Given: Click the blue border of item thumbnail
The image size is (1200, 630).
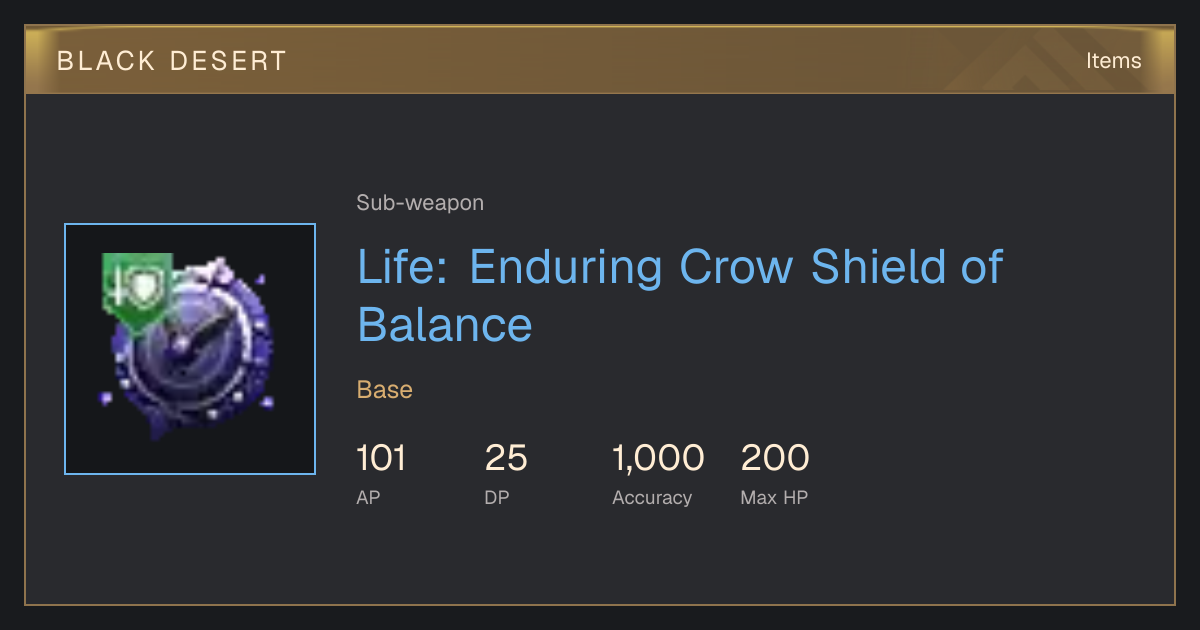Looking at the screenshot, I should tap(65, 349).
